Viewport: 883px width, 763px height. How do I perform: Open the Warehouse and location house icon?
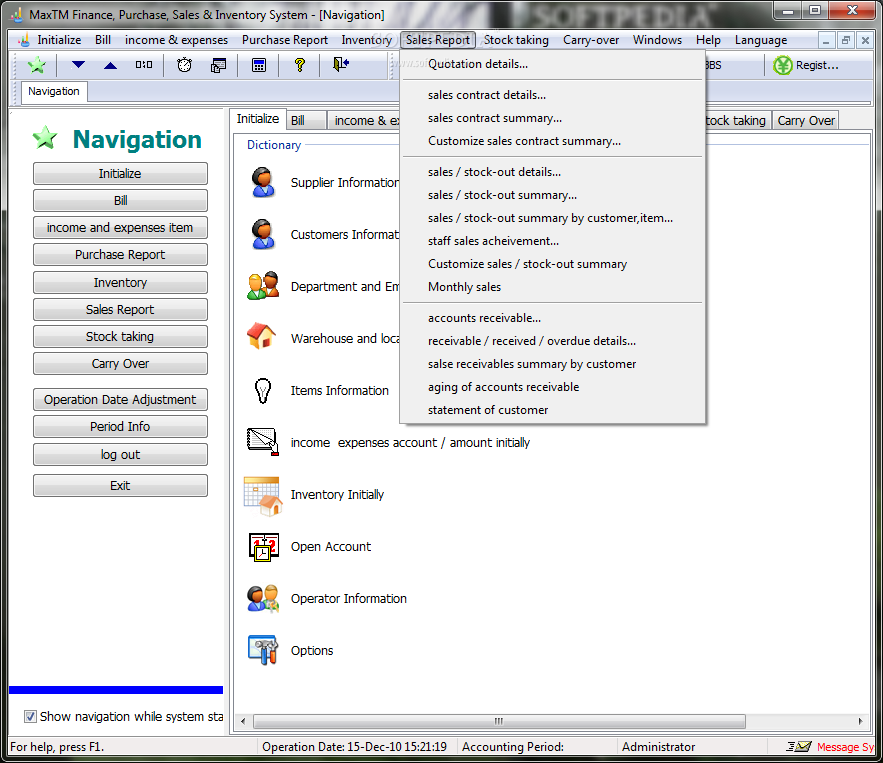(261, 336)
